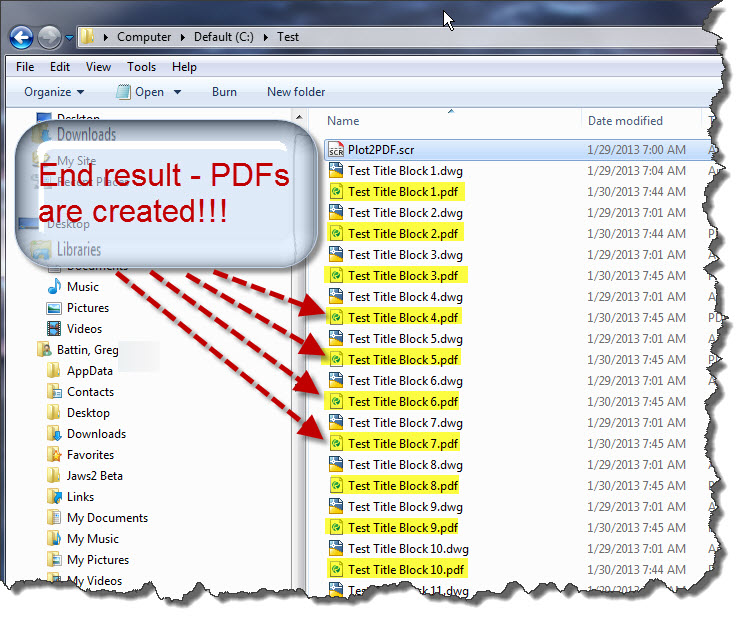This screenshot has height=624, width=749.
Task: Open the File menu
Action: coord(25,67)
